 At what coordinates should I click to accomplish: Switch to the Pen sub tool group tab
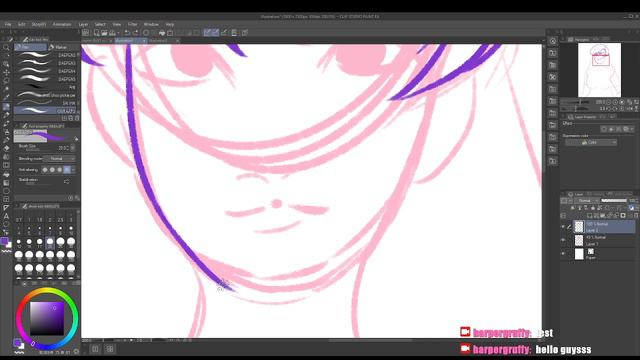coord(31,47)
